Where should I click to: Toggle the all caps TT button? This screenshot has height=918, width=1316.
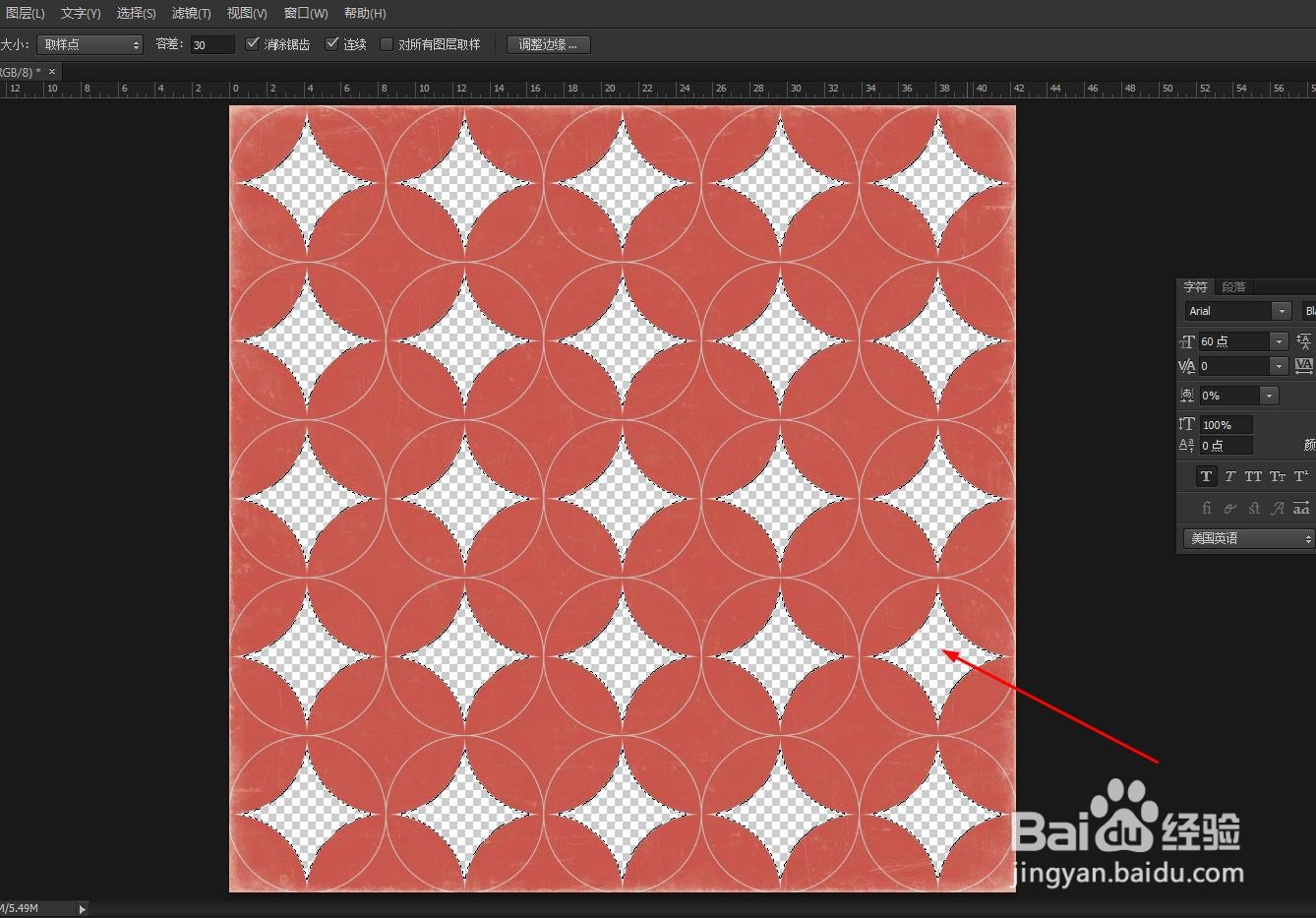click(x=1253, y=476)
